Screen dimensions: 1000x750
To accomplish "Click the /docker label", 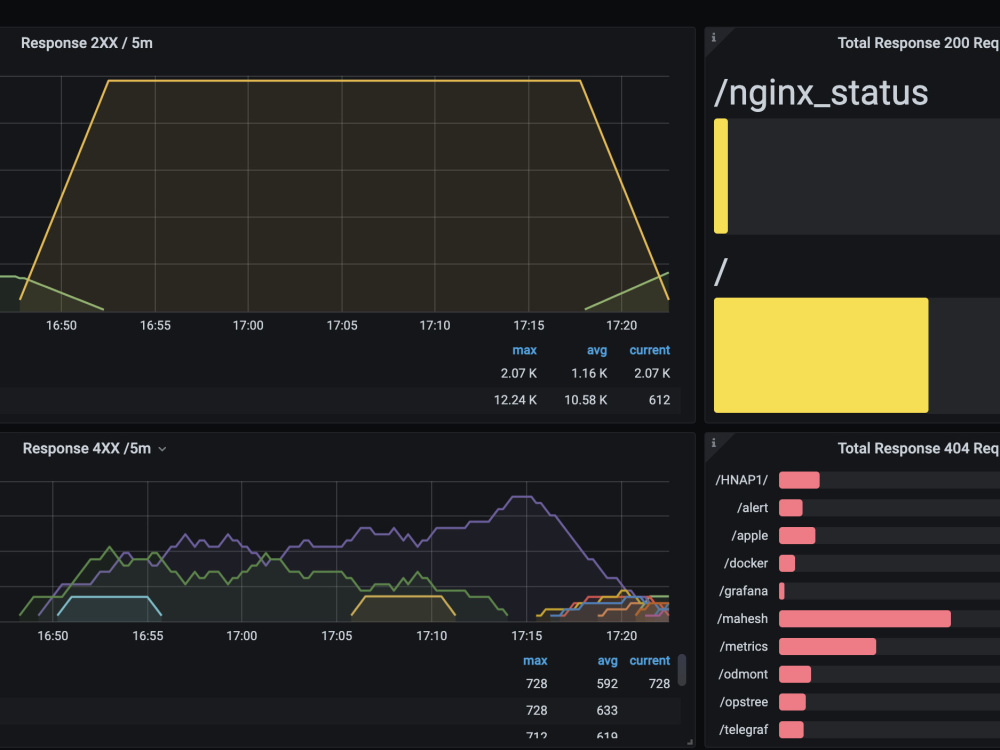I will (746, 563).
